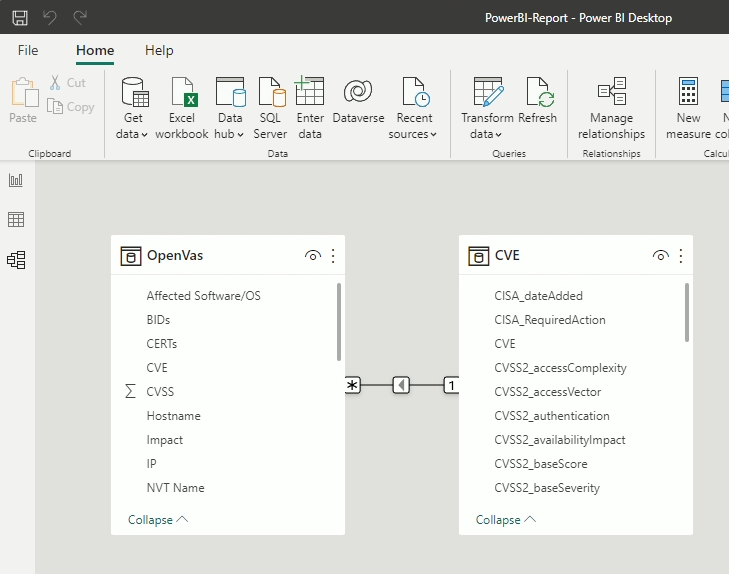729x574 pixels.
Task: Select the Impact field
Action: coord(165,440)
